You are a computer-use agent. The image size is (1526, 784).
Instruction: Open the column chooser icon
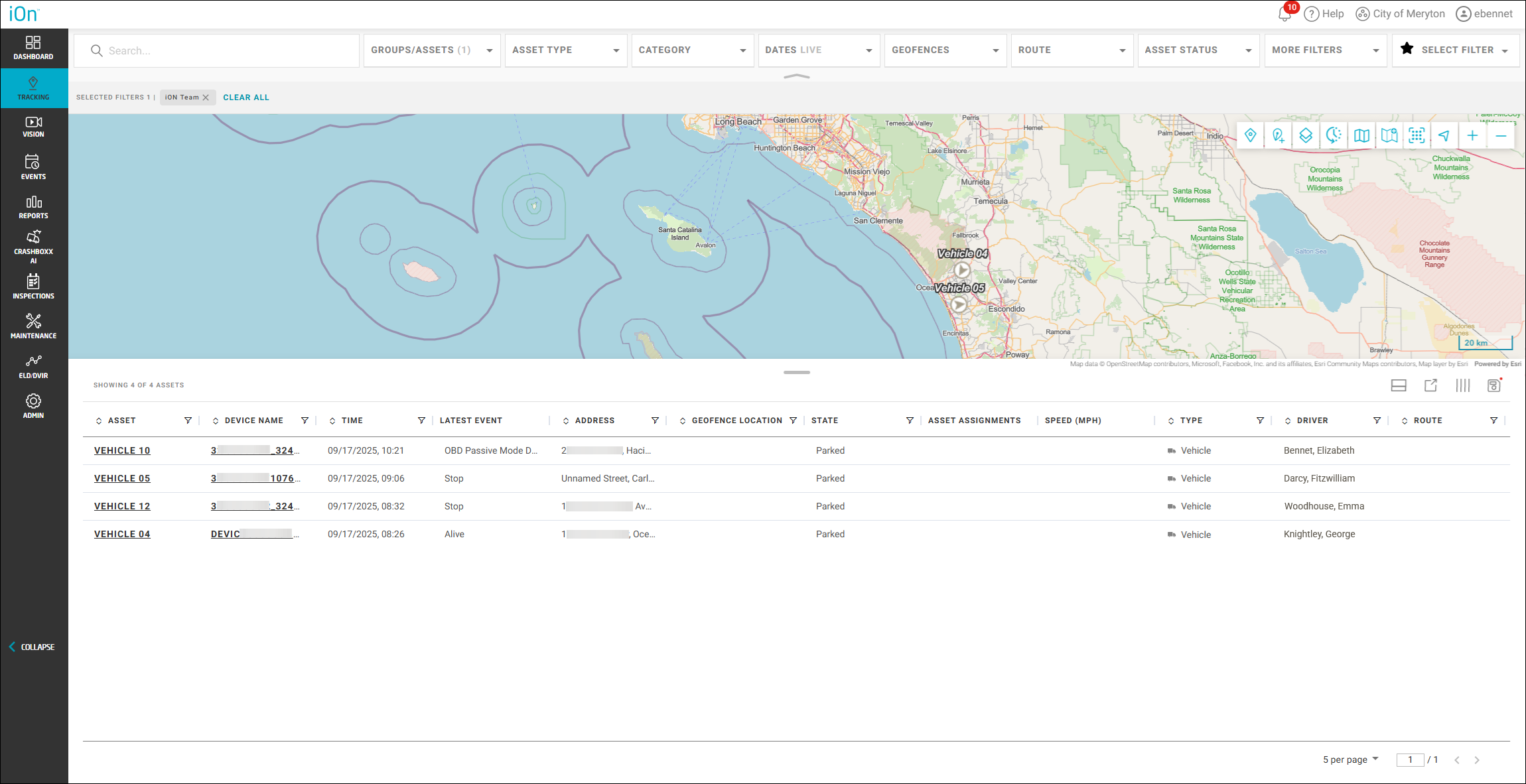(x=1462, y=385)
